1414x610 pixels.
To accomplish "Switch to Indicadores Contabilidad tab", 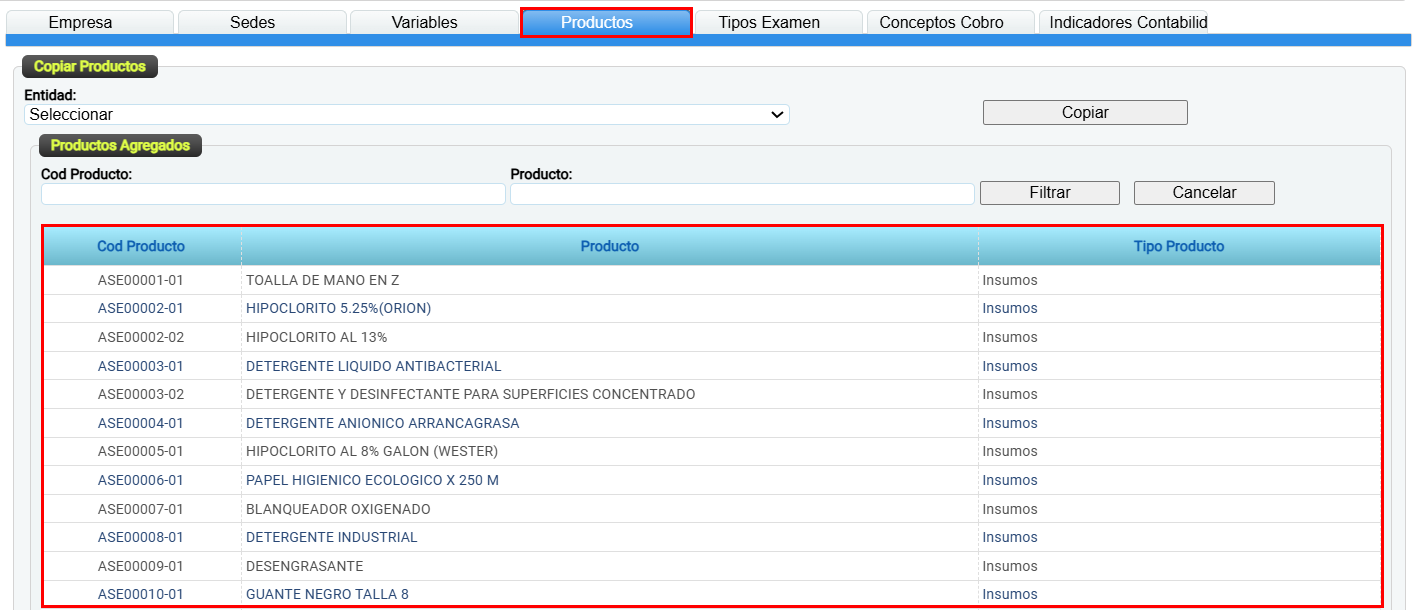I will tap(1127, 22).
